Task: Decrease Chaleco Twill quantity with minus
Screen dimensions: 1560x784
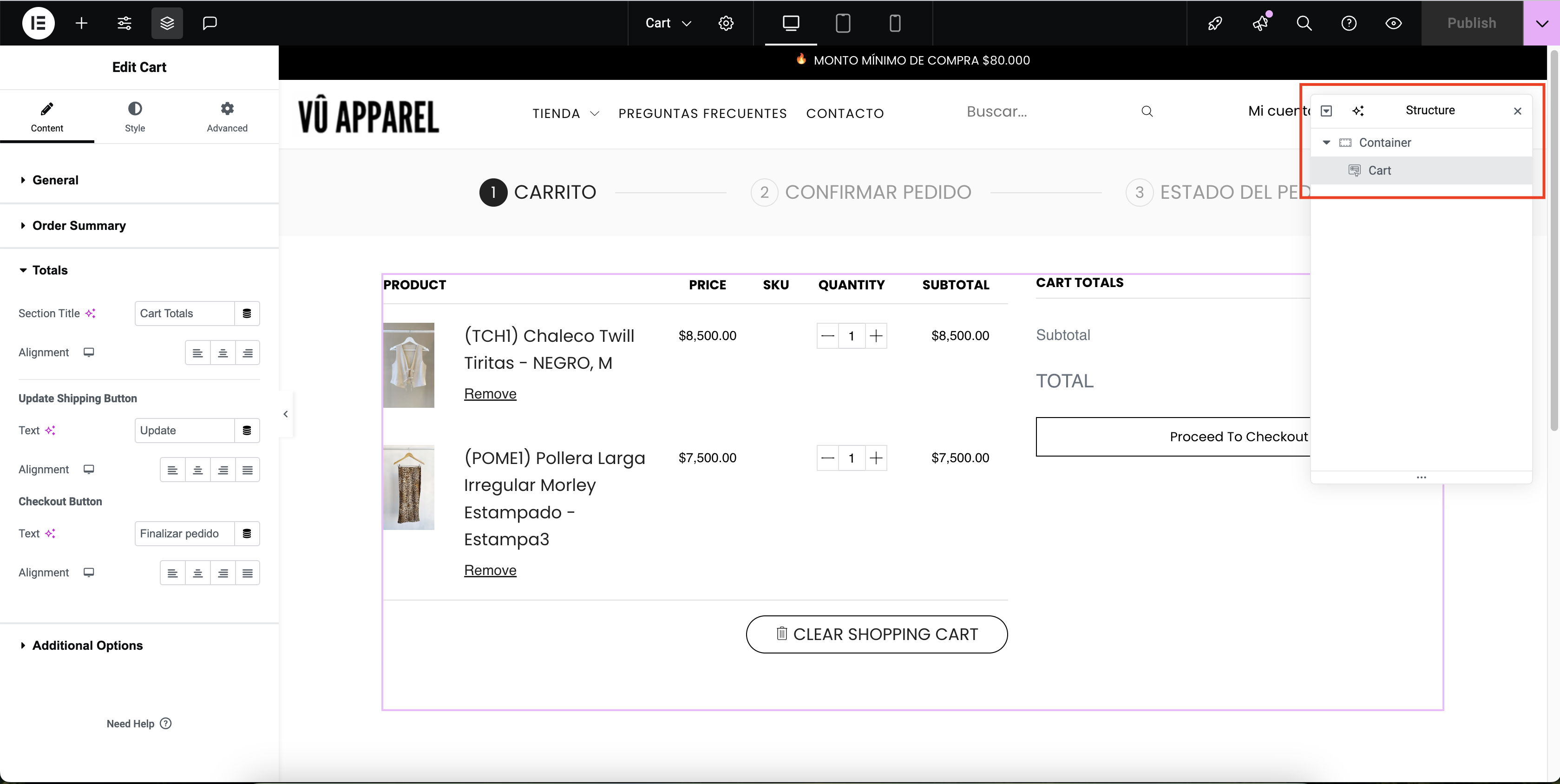Action: pyautogui.click(x=827, y=336)
